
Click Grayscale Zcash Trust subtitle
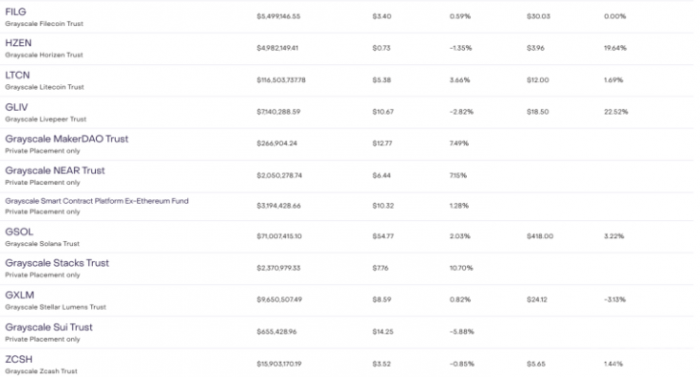(41, 371)
